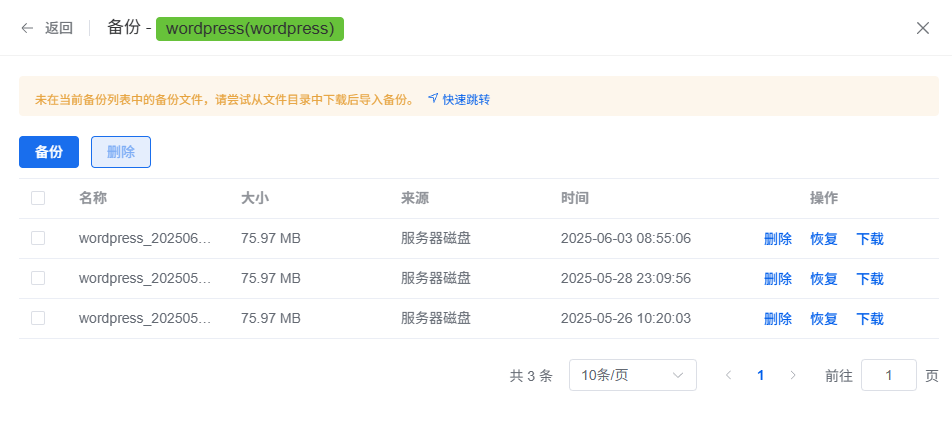Click the 操作 column header
The height and width of the screenshot is (423, 952).
pyautogui.click(x=824, y=198)
